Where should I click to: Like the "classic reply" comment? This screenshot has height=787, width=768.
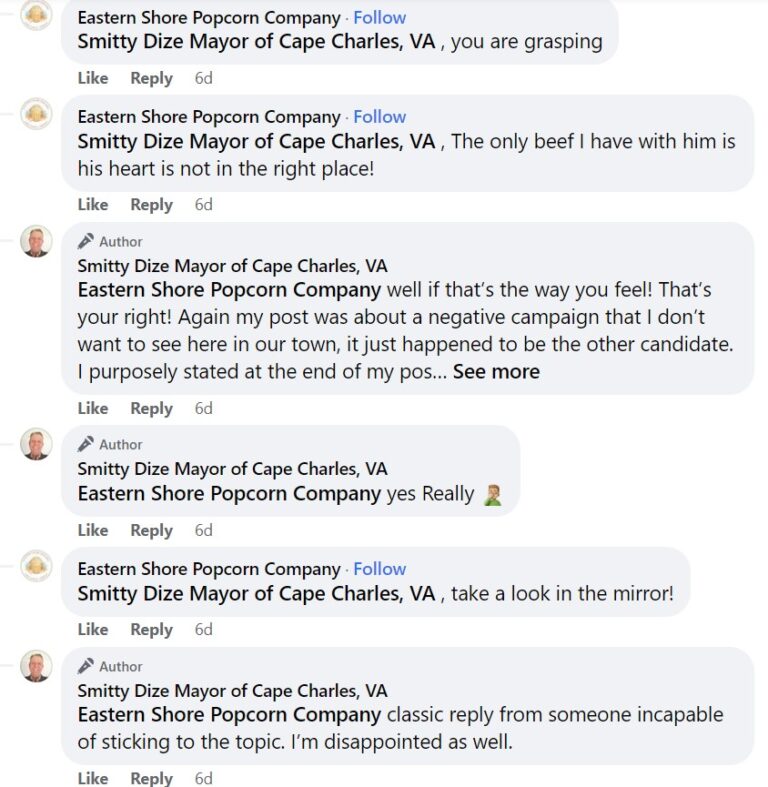coord(93,778)
